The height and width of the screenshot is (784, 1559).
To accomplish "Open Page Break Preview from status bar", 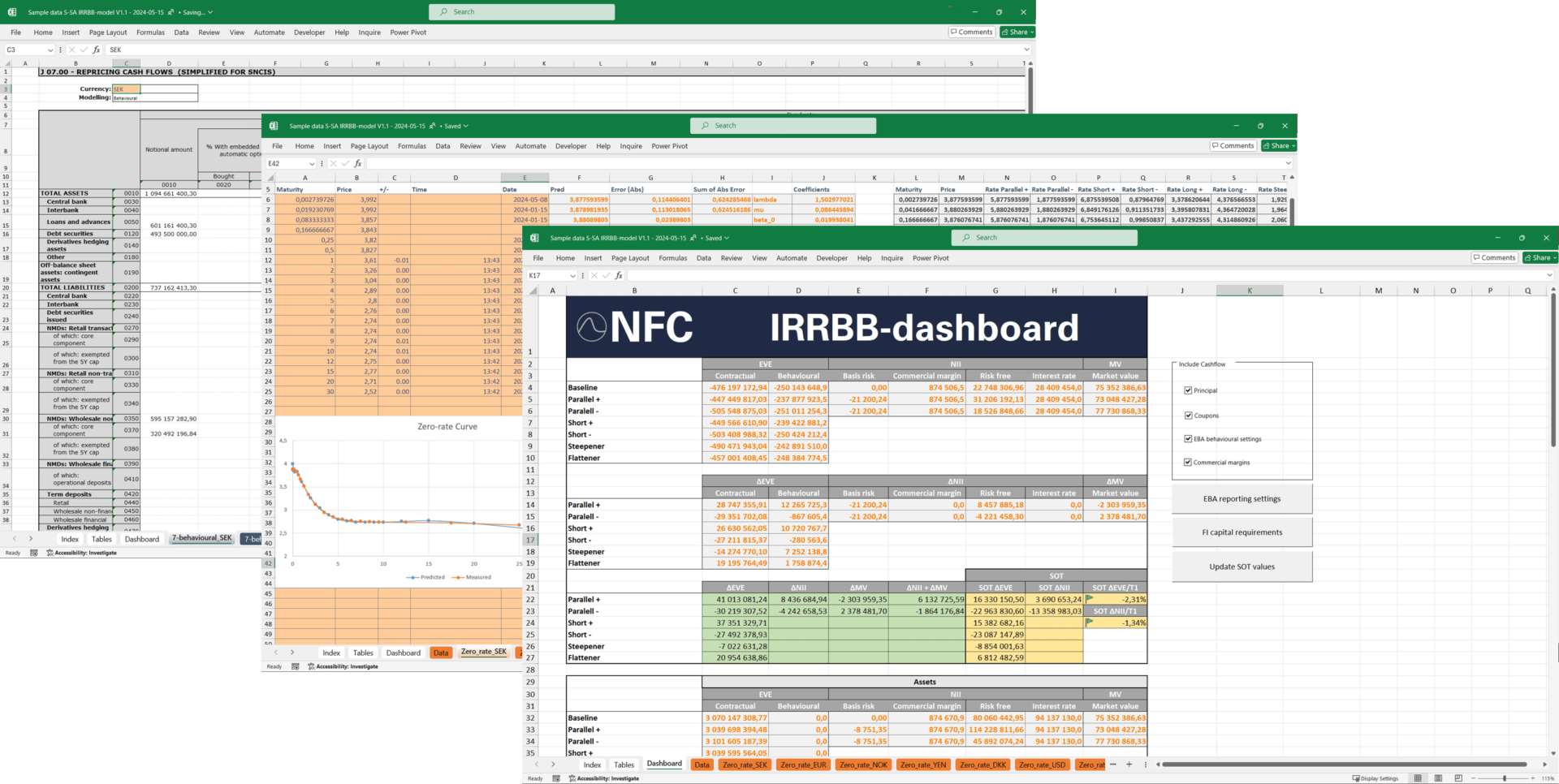I will (x=1457, y=778).
